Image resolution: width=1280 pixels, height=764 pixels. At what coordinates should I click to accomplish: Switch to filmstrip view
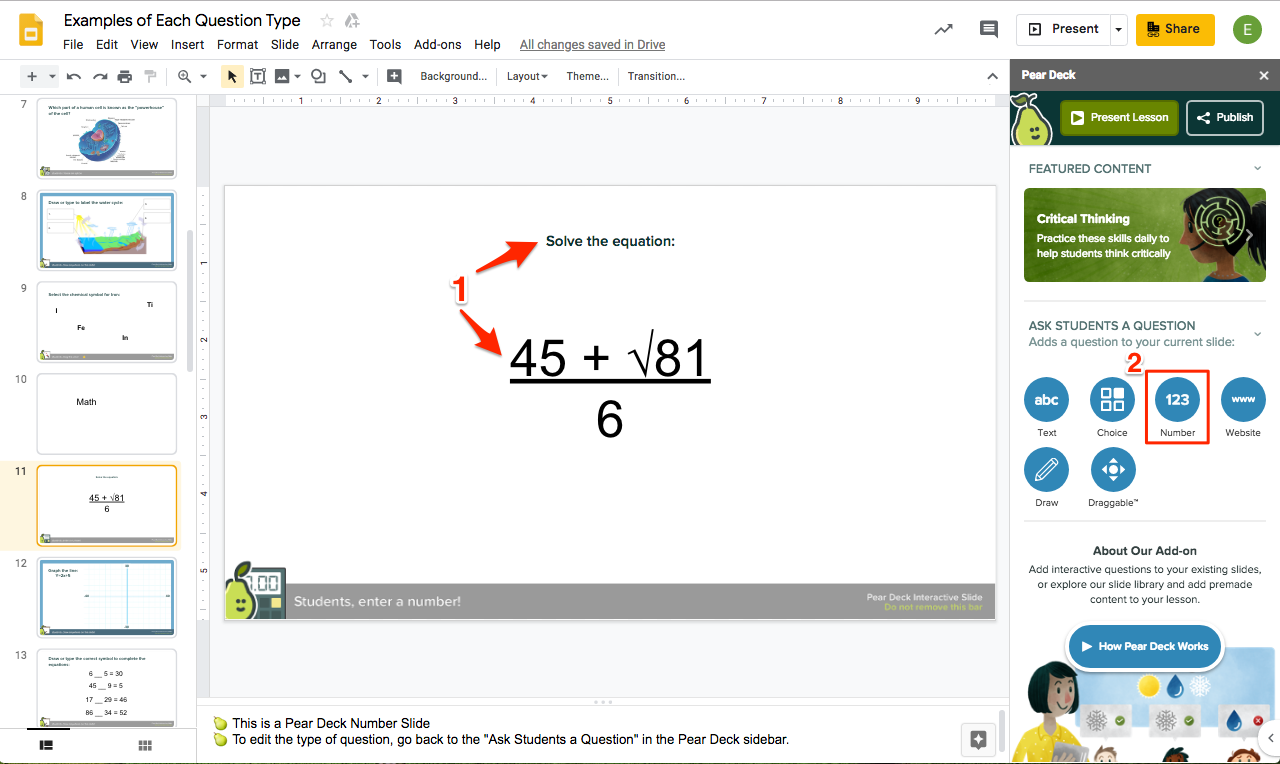[46, 745]
